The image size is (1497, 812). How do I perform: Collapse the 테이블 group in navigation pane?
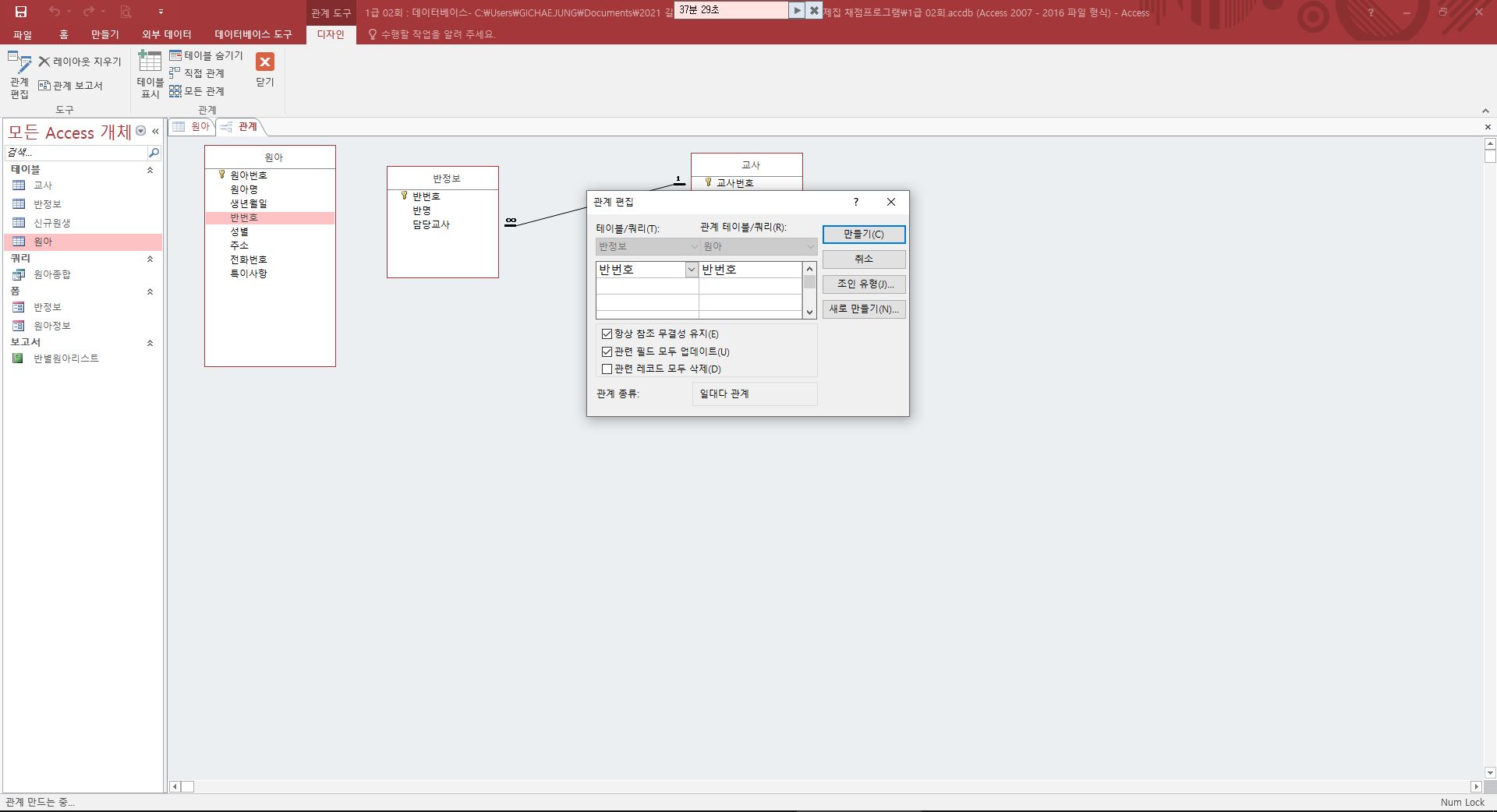click(x=150, y=170)
